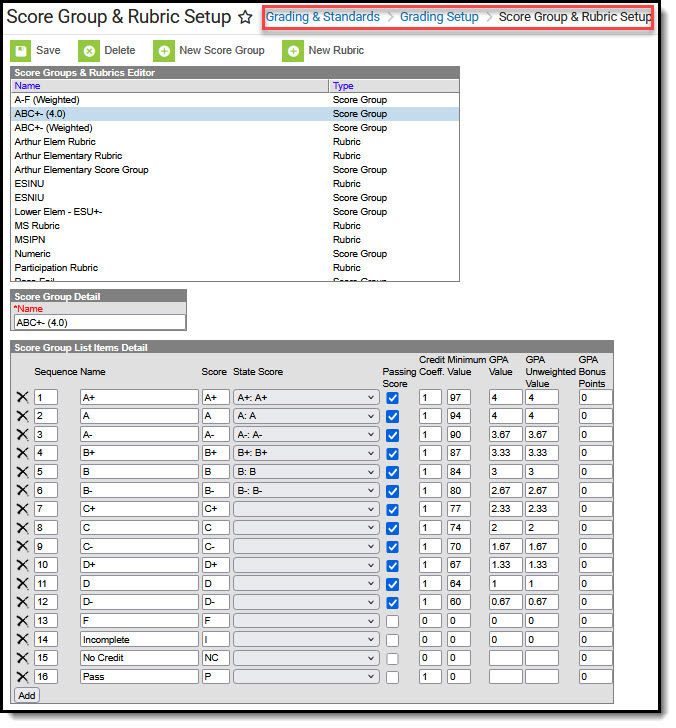The image size is (676, 728).
Task: Open State Score dropdown showing B-: B-
Action: pyautogui.click(x=306, y=490)
